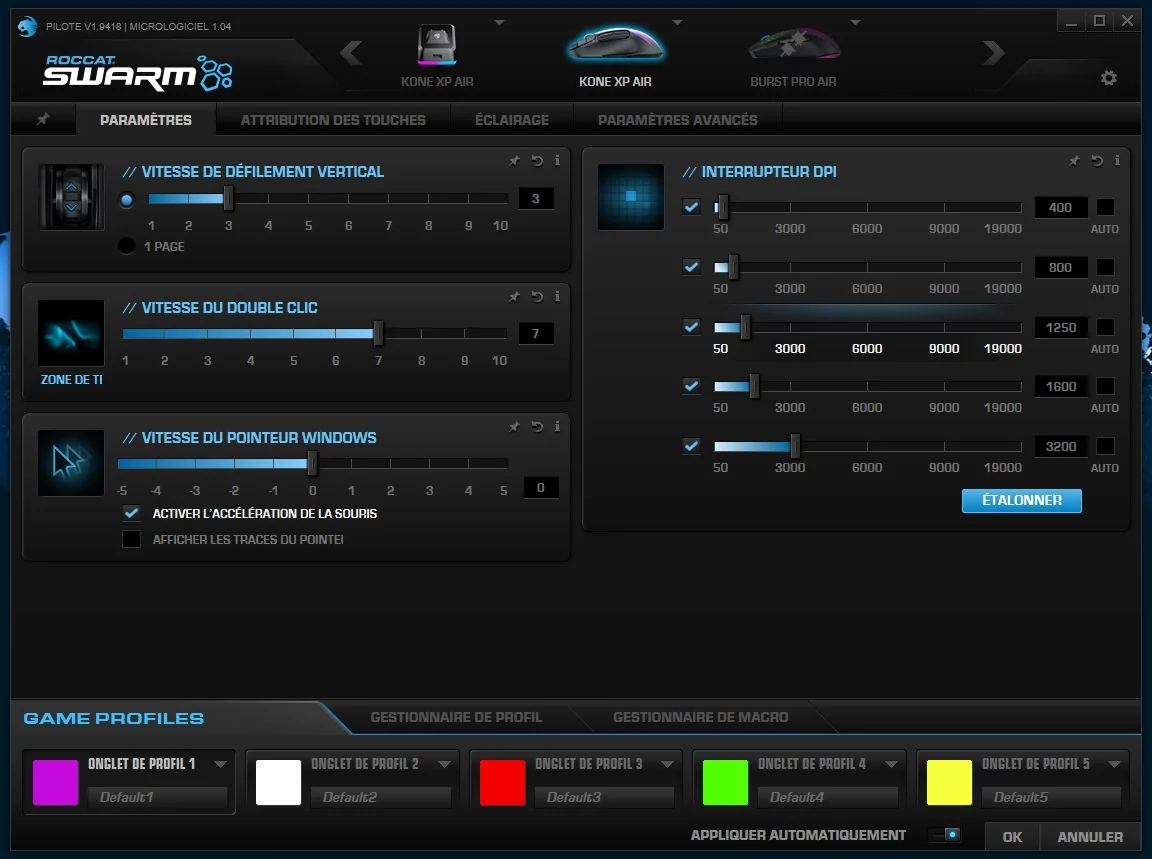Click the Annuler button
This screenshot has width=1152, height=859.
pos(1090,837)
